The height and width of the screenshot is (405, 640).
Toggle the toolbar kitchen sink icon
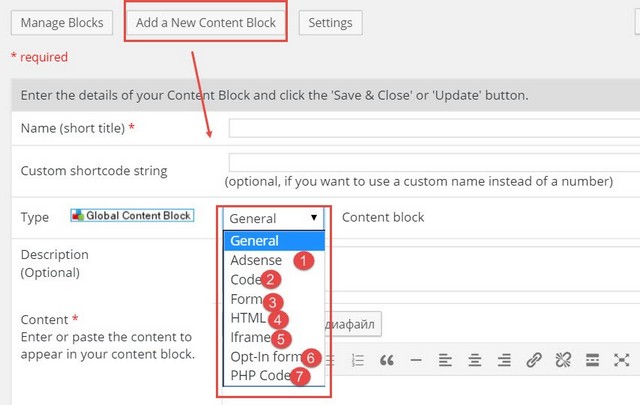(592, 360)
